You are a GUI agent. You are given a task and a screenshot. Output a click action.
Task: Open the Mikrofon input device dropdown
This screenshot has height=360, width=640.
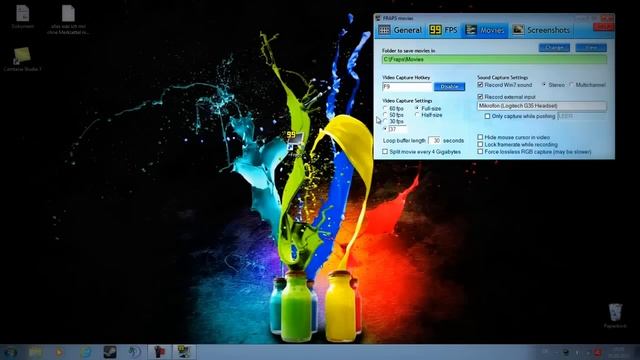pos(542,106)
